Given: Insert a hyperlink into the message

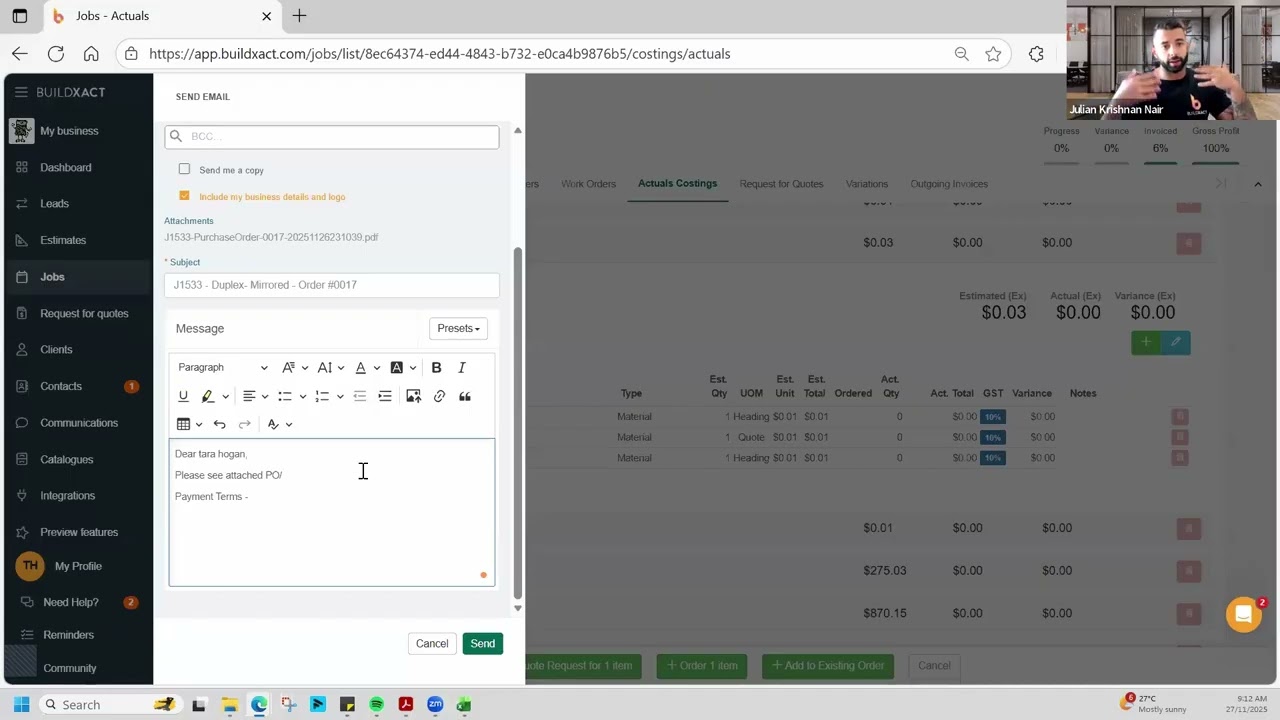Looking at the screenshot, I should pos(439,397).
